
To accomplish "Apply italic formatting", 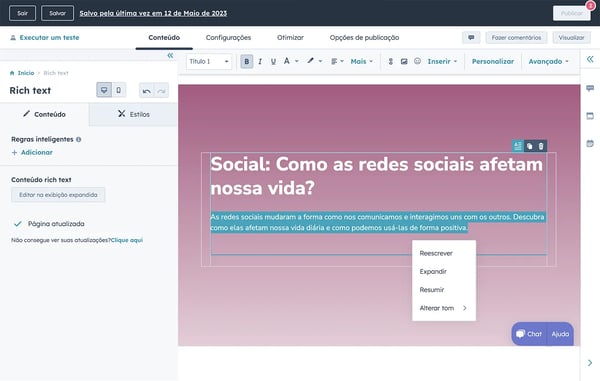I will pyautogui.click(x=260, y=61).
